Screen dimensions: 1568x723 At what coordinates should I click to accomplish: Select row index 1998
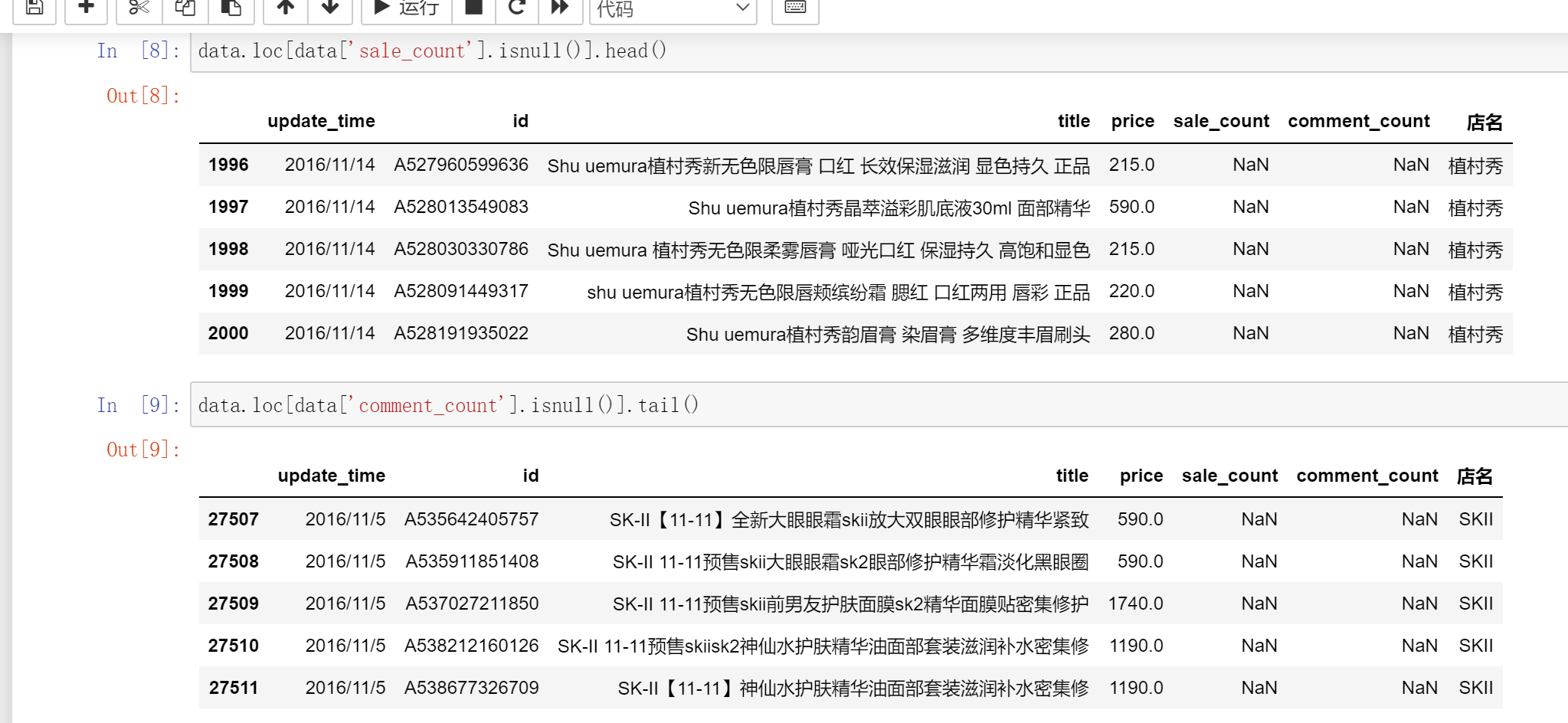(x=228, y=250)
